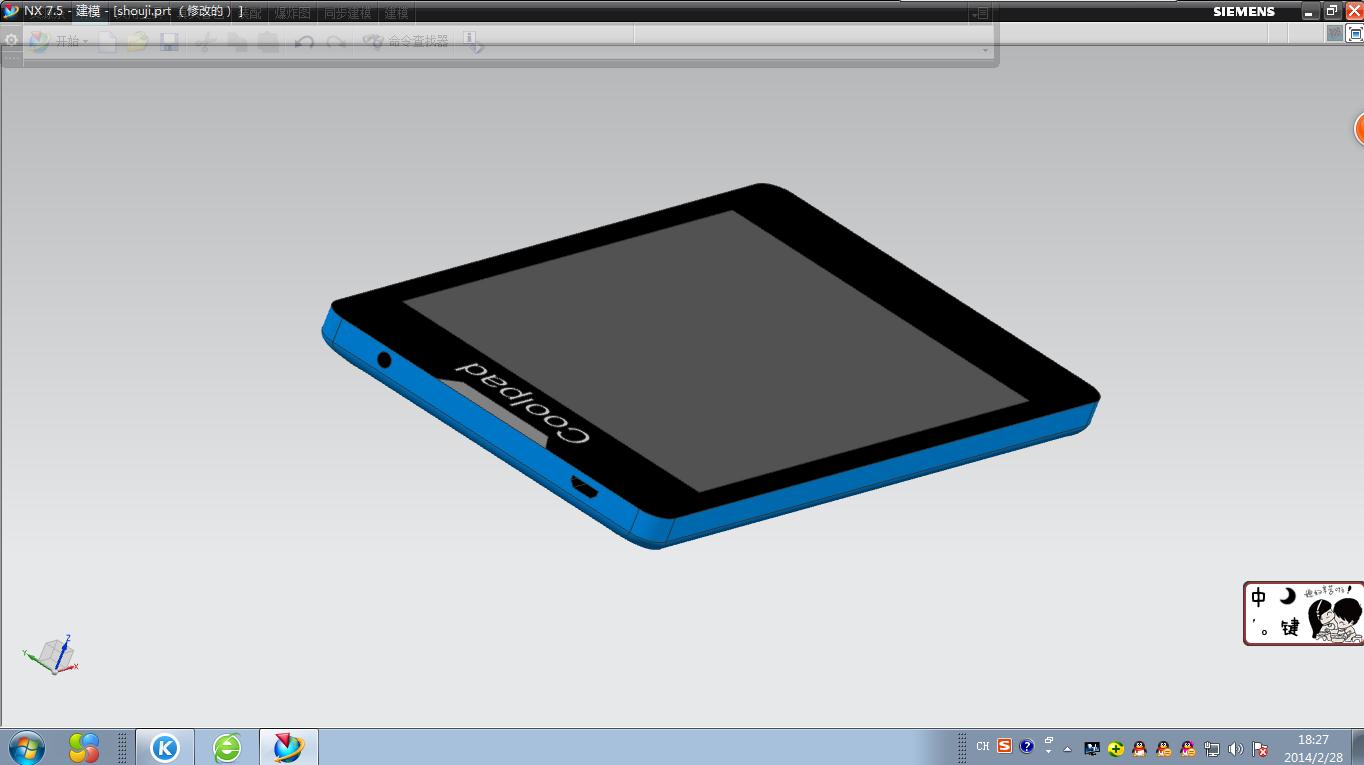Screen dimensions: 1364x765
Task: Toggle the moon half-width/full-width icon
Action: [1288, 596]
